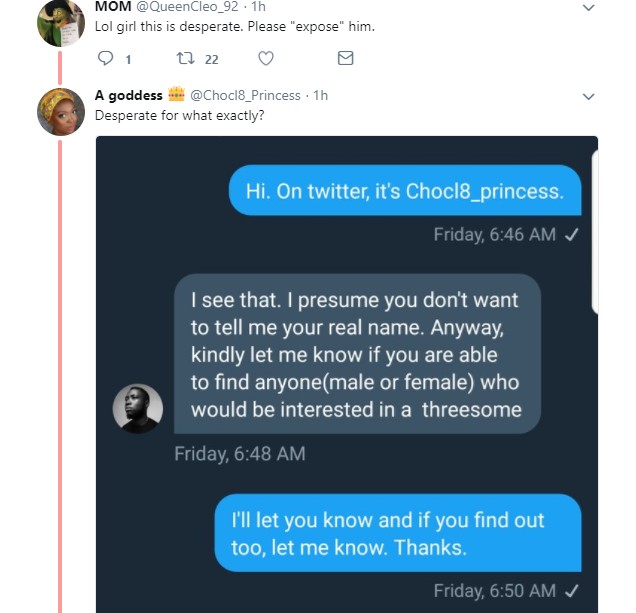Image resolution: width=636 pixels, height=613 pixels.
Task: Open A goddess's profile avatar picture
Action: pyautogui.click(x=60, y=111)
